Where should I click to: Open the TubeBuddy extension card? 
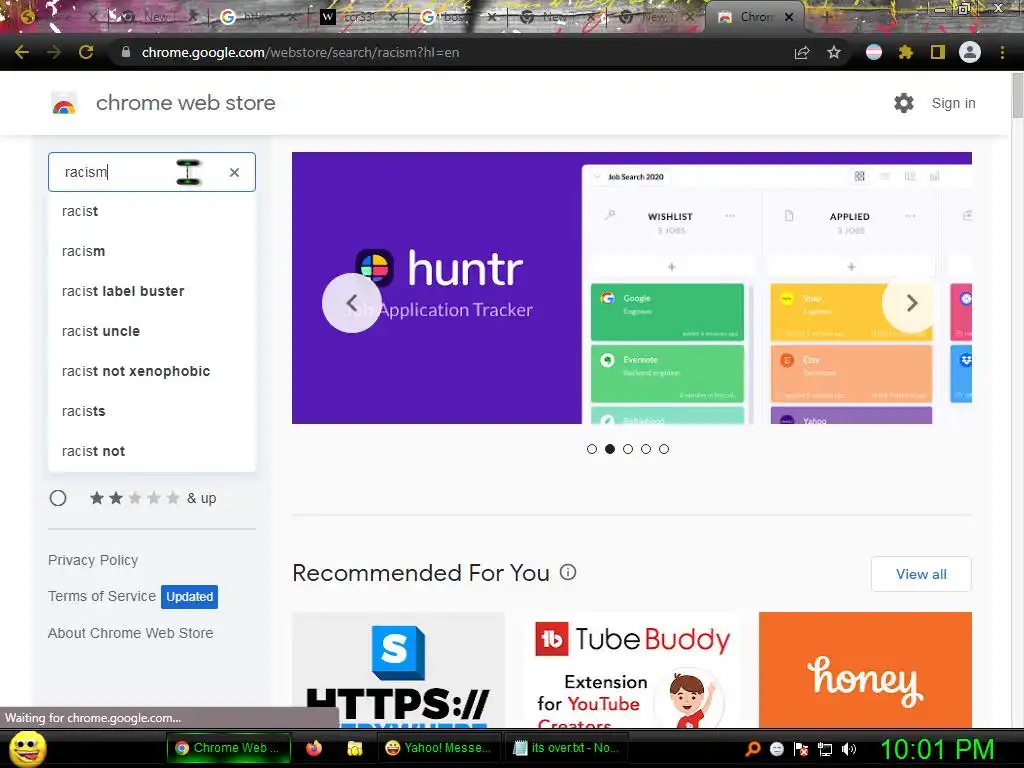pos(632,669)
